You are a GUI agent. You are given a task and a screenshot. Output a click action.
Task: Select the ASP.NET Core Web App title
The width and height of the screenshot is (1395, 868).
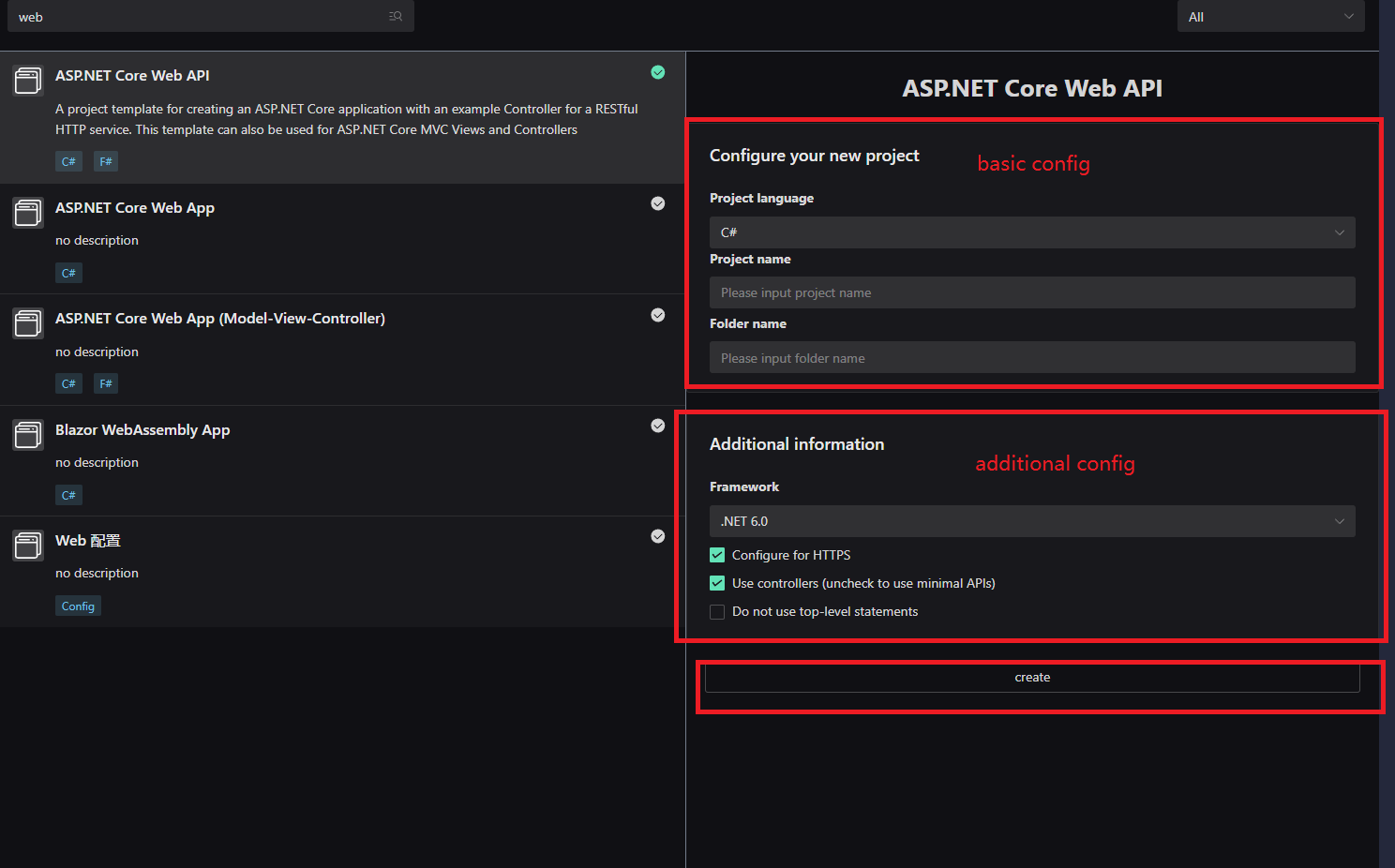135,207
